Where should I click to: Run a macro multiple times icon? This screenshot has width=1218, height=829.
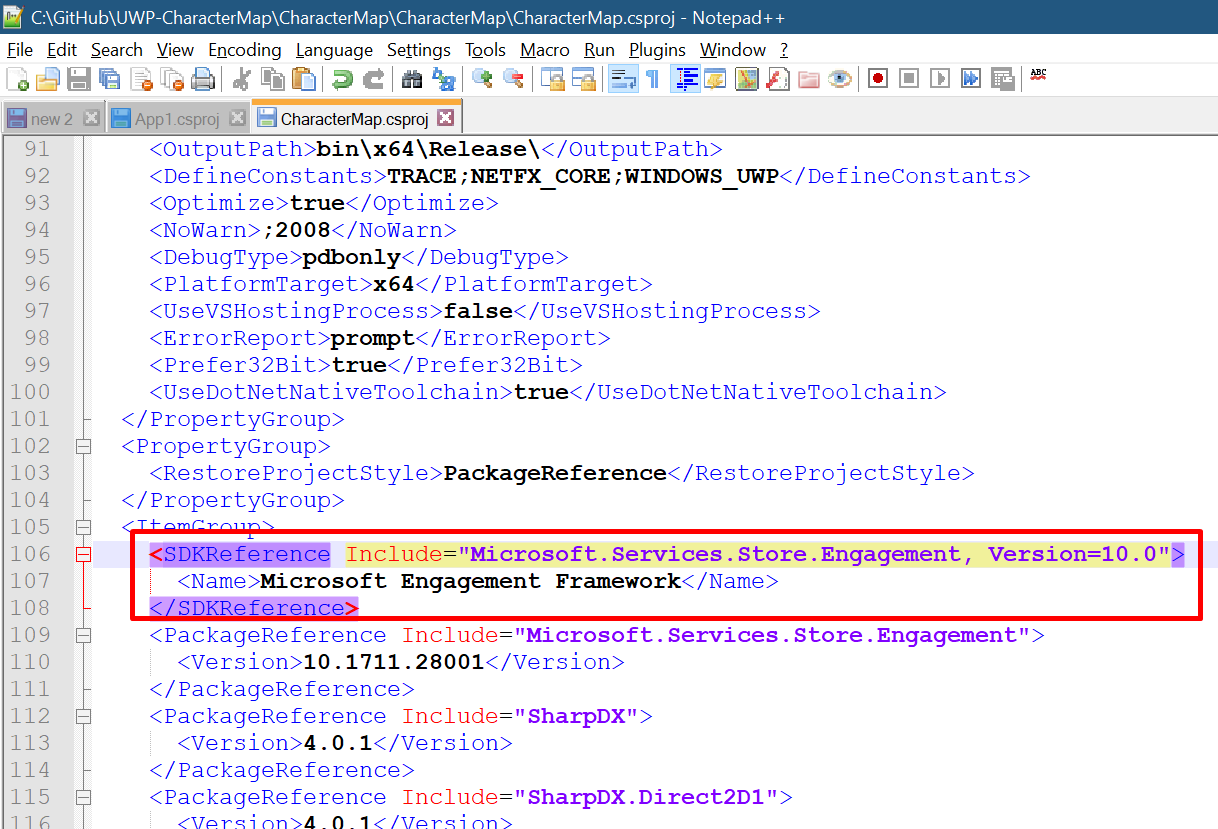[971, 79]
